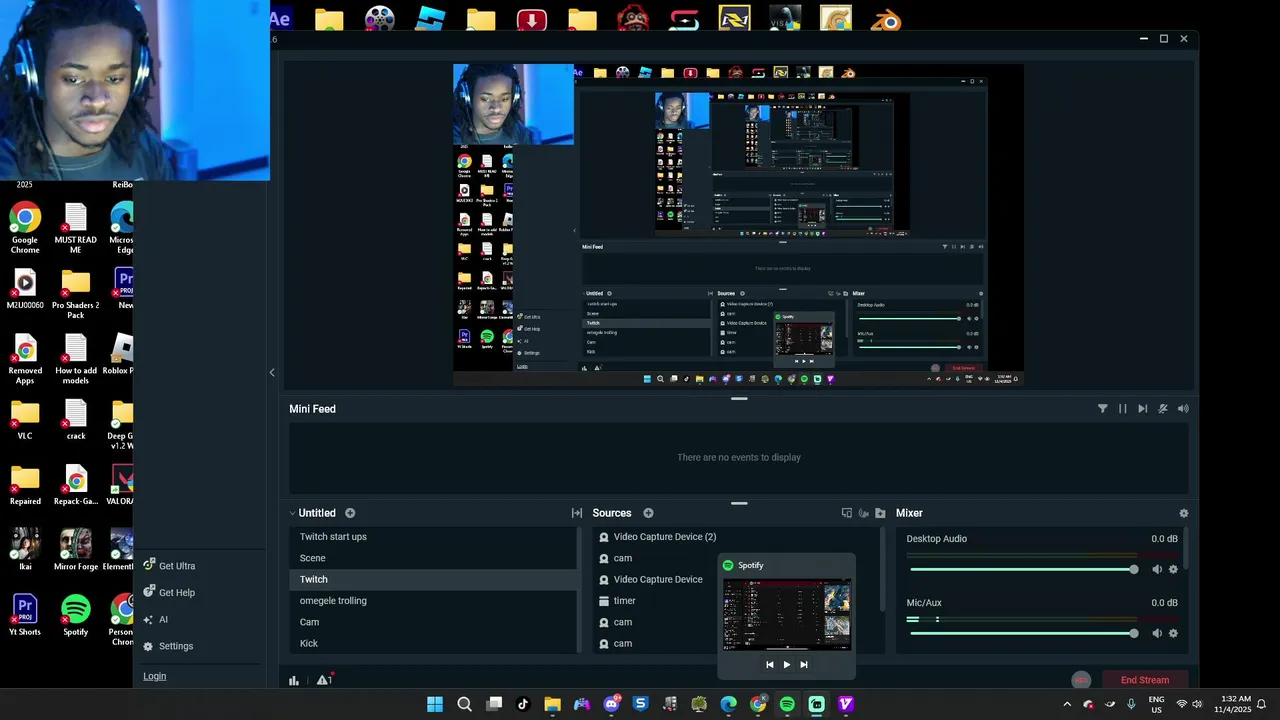Viewport: 1280px width, 720px height.
Task: Add a new source in Sources panel
Action: click(x=648, y=513)
